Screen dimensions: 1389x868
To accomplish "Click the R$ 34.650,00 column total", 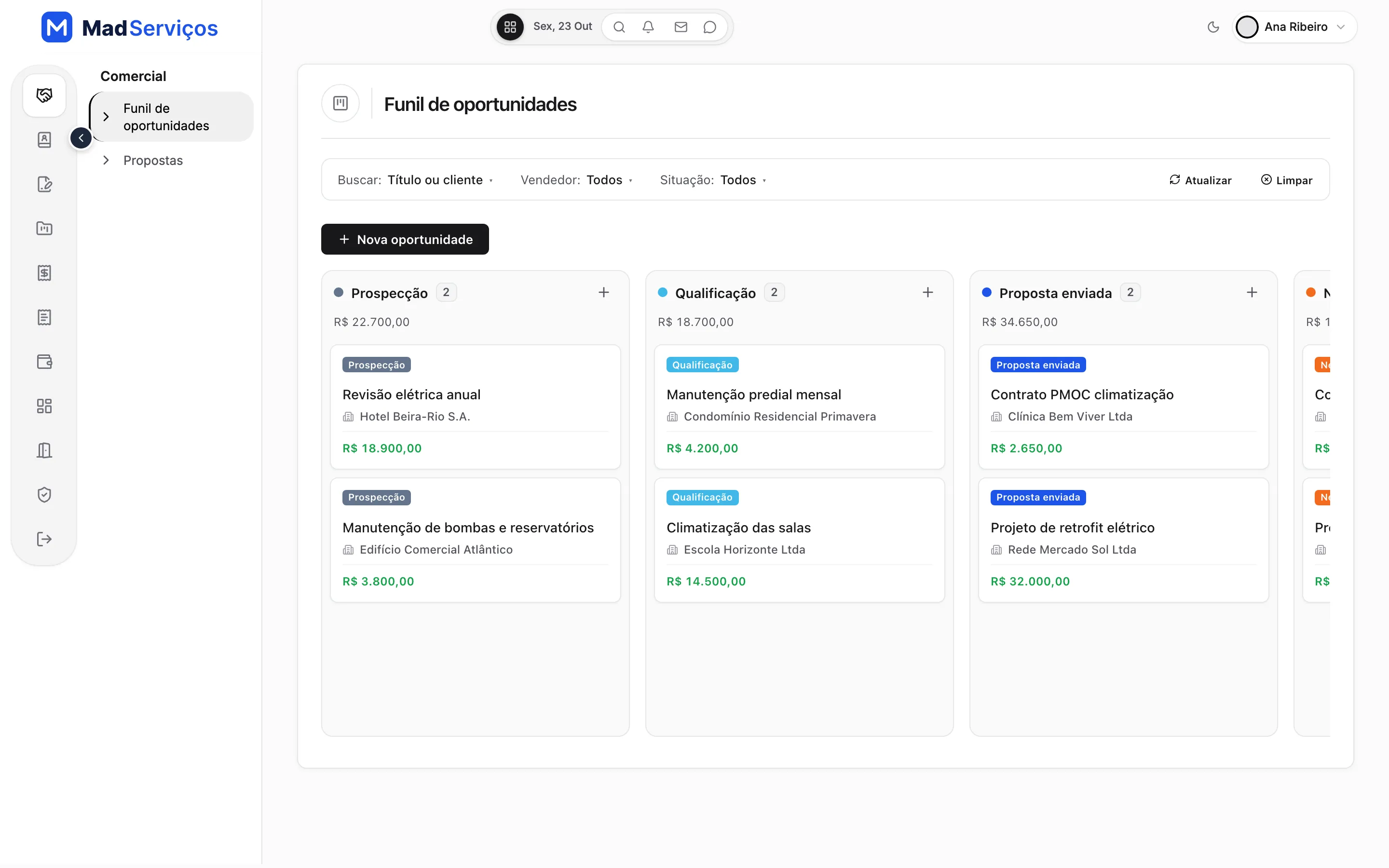I will tap(1020, 322).
